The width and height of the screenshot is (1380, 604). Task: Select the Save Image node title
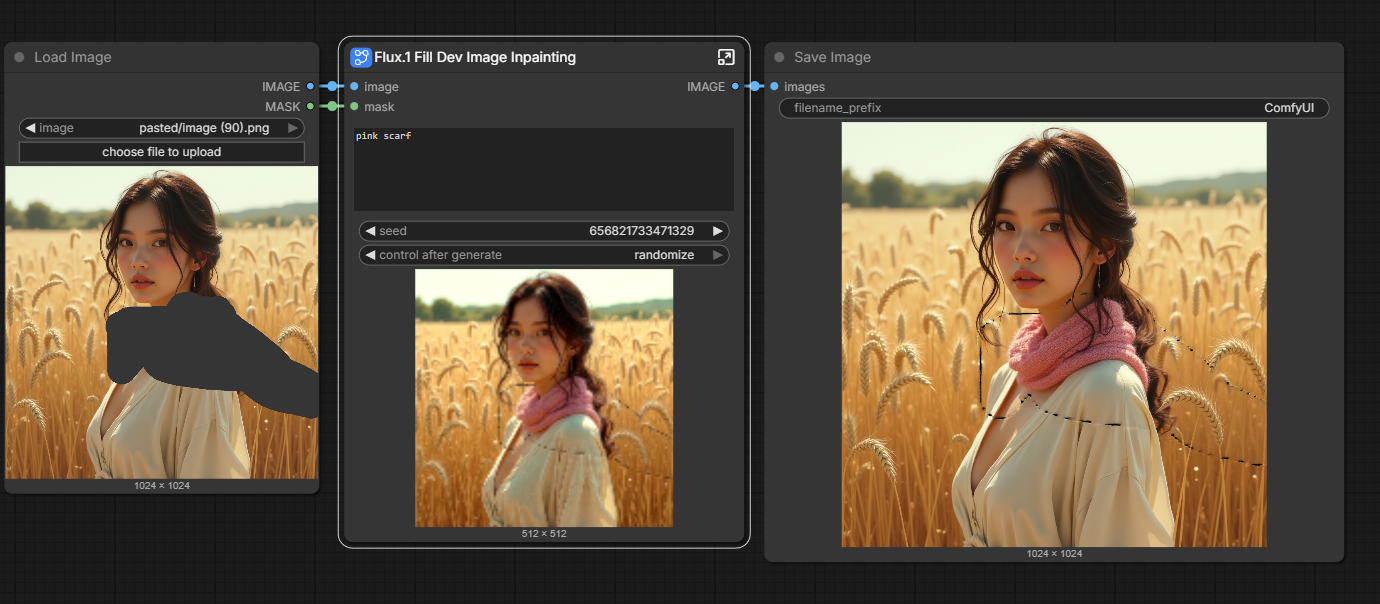pos(832,57)
